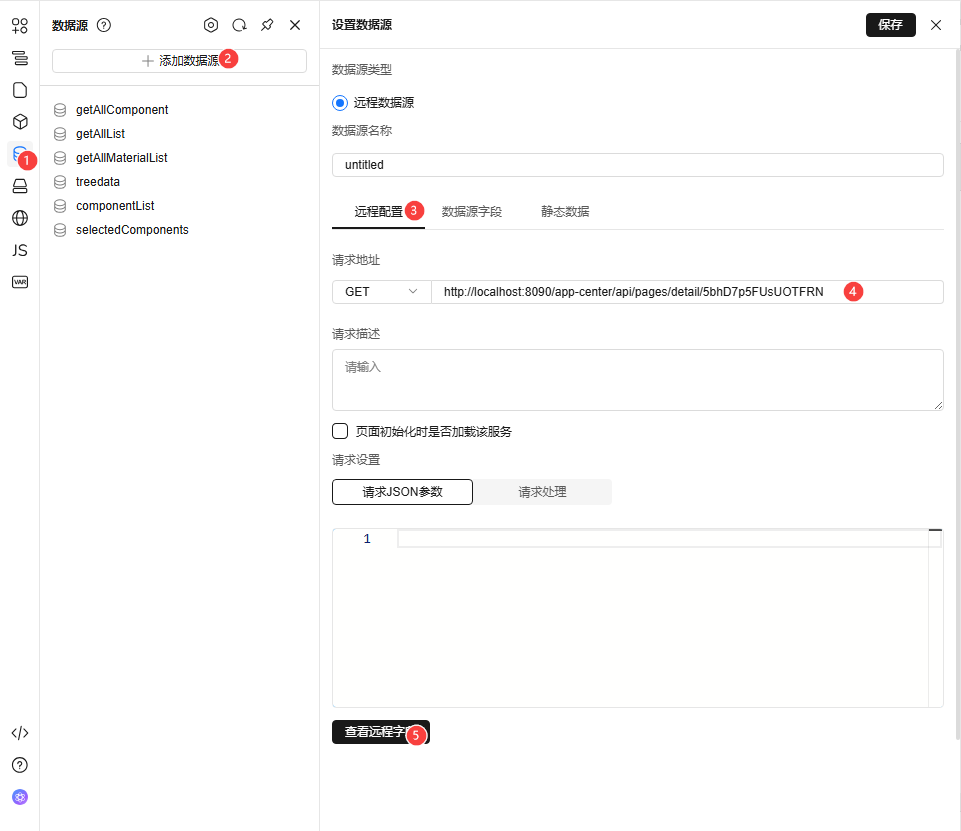Open the settings gear in the 数据源 panel
The height and width of the screenshot is (831, 961).
tap(211, 25)
